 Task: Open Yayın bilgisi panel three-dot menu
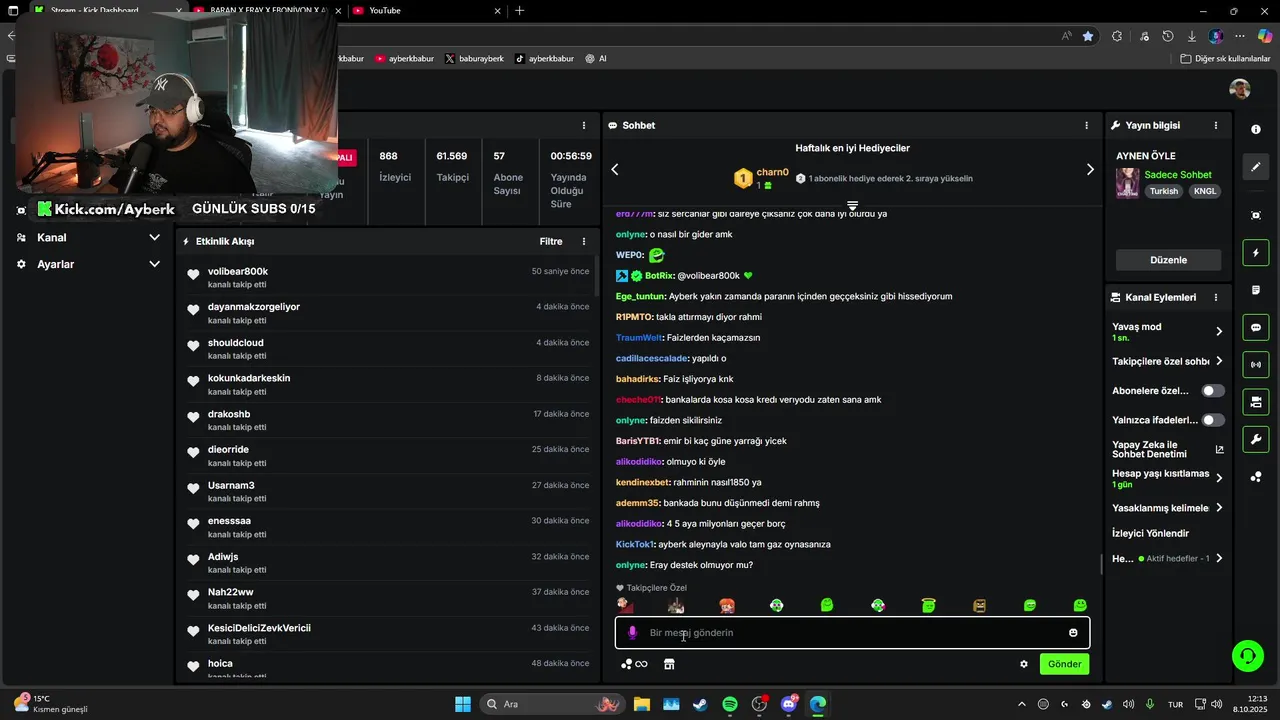tap(1216, 126)
